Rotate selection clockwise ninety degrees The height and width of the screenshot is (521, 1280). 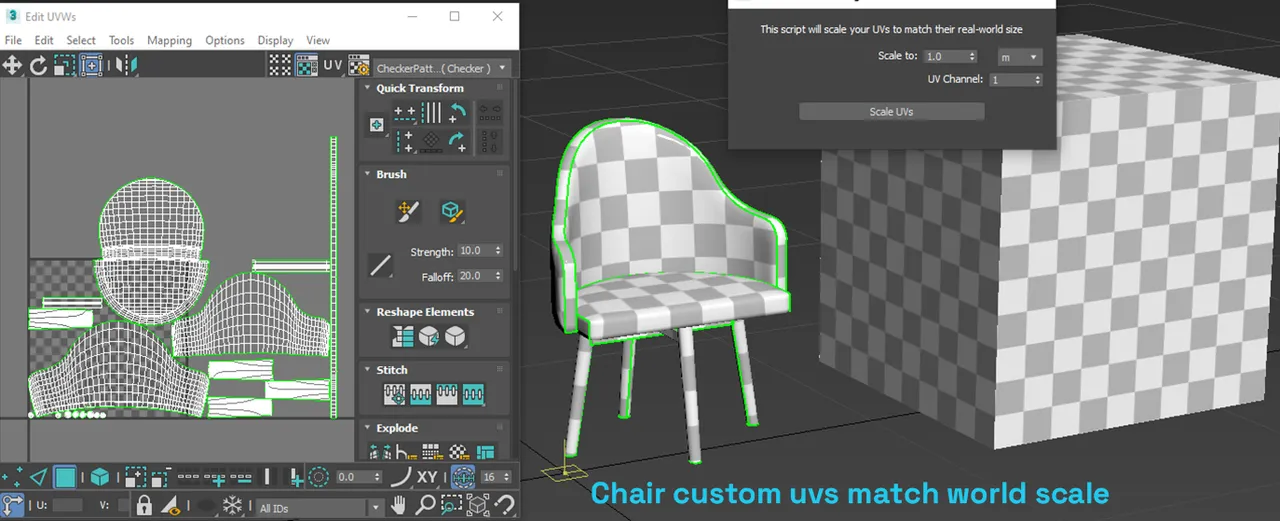pos(458,141)
